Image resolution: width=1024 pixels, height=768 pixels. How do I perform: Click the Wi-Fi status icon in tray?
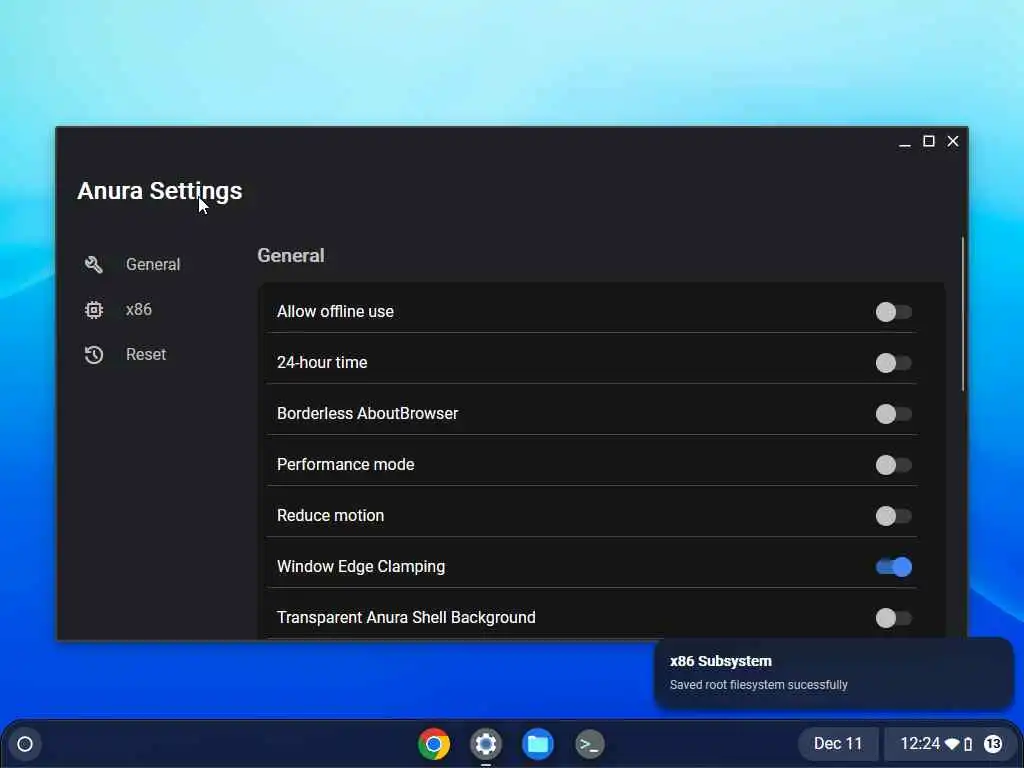point(952,744)
